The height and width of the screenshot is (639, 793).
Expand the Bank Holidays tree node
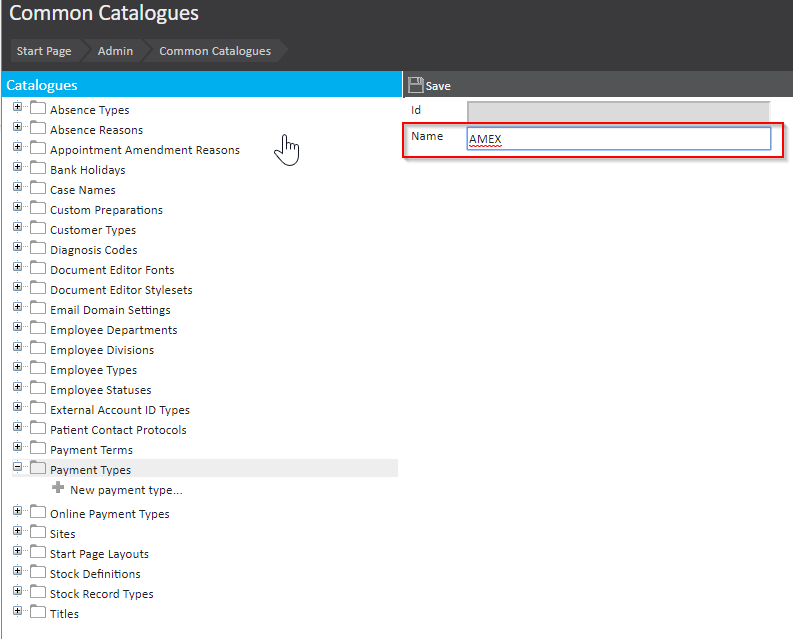pyautogui.click(x=18, y=168)
